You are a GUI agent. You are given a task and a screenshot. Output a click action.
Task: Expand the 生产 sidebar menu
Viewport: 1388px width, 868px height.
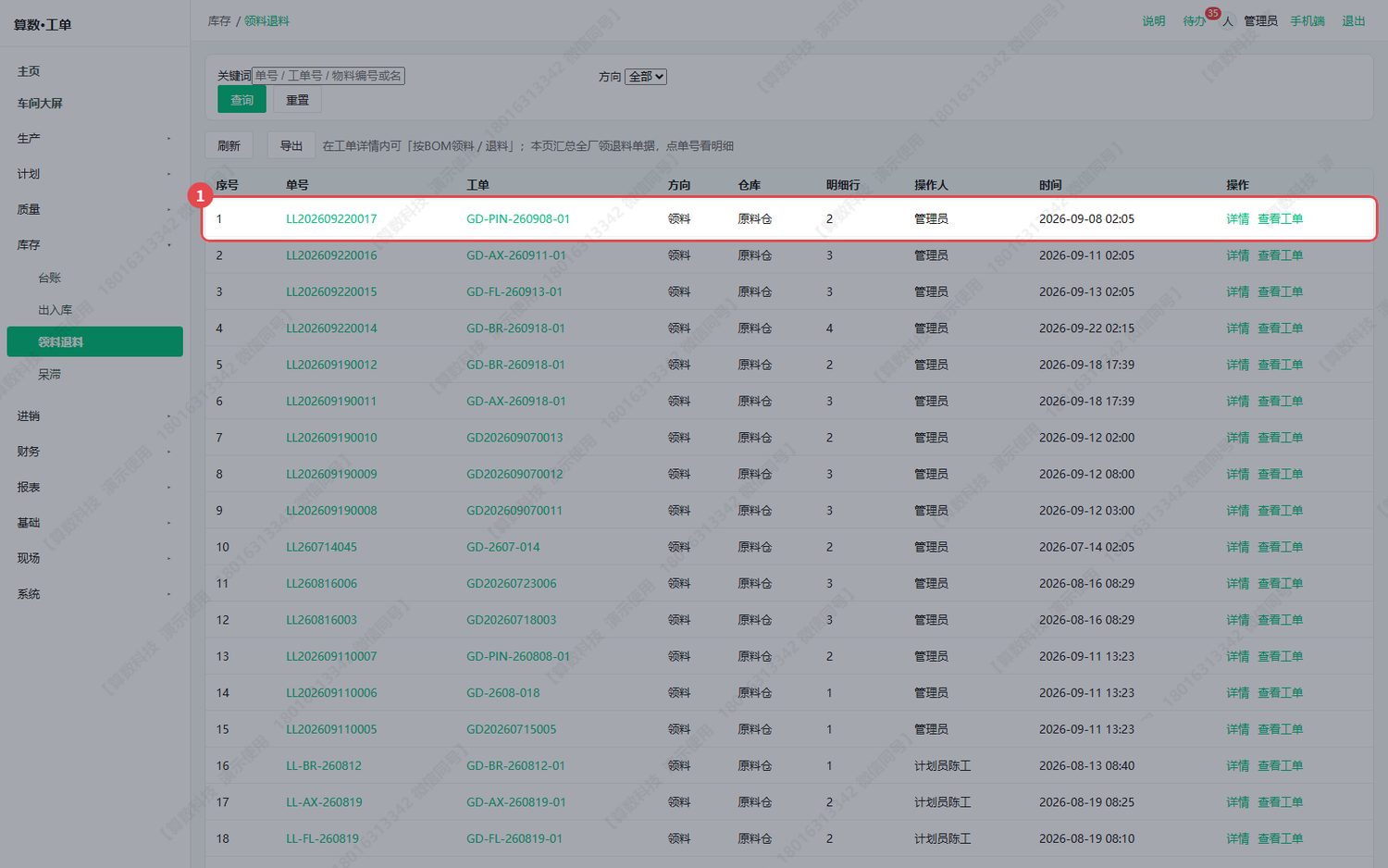pos(94,139)
